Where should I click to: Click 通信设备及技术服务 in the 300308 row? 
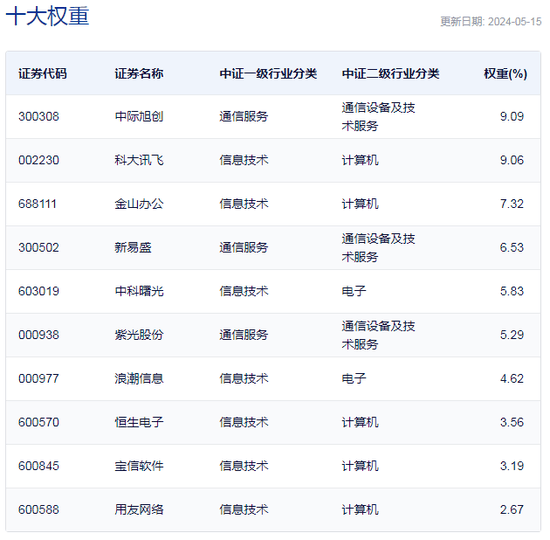(x=378, y=116)
